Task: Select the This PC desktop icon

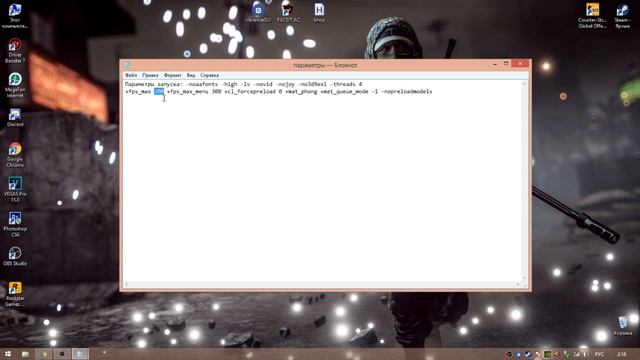Action: pos(15,16)
